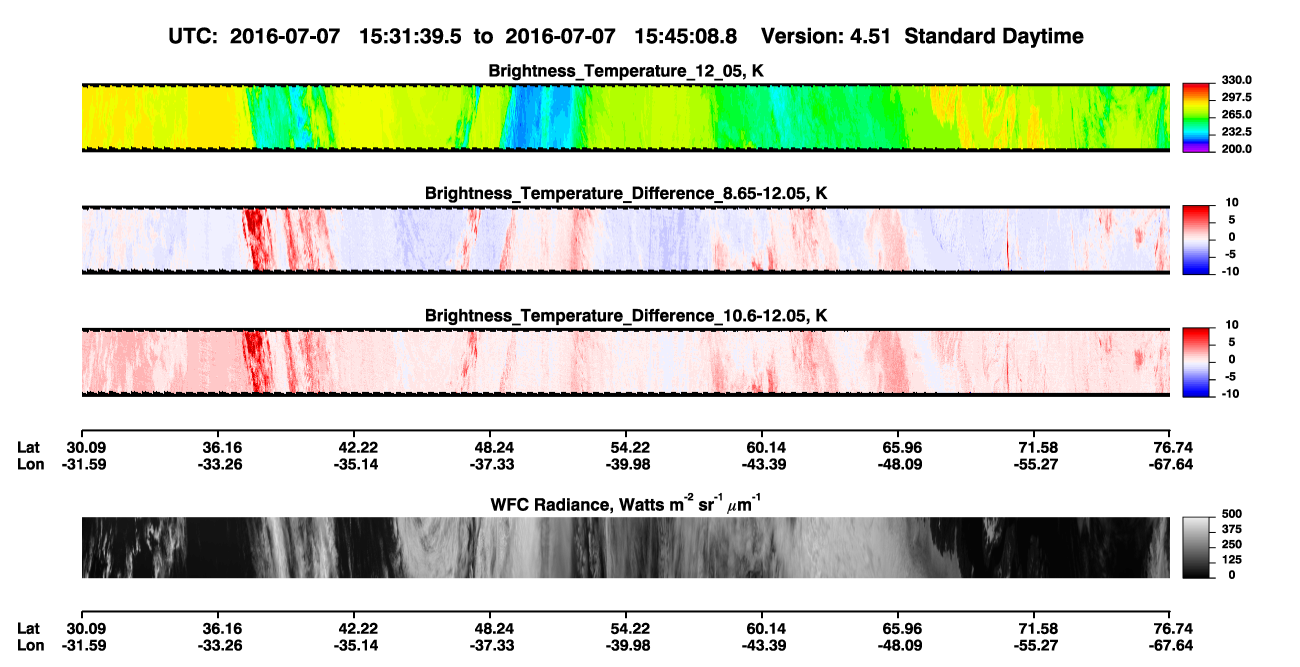Click the grayscale colorbar of WFC Radiance
Screen dimensions: 1300x667
click(x=1196, y=547)
